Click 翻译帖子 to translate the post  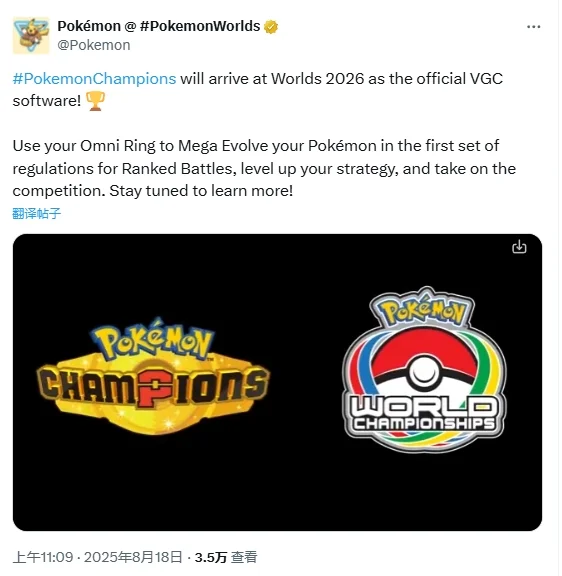click(36, 213)
